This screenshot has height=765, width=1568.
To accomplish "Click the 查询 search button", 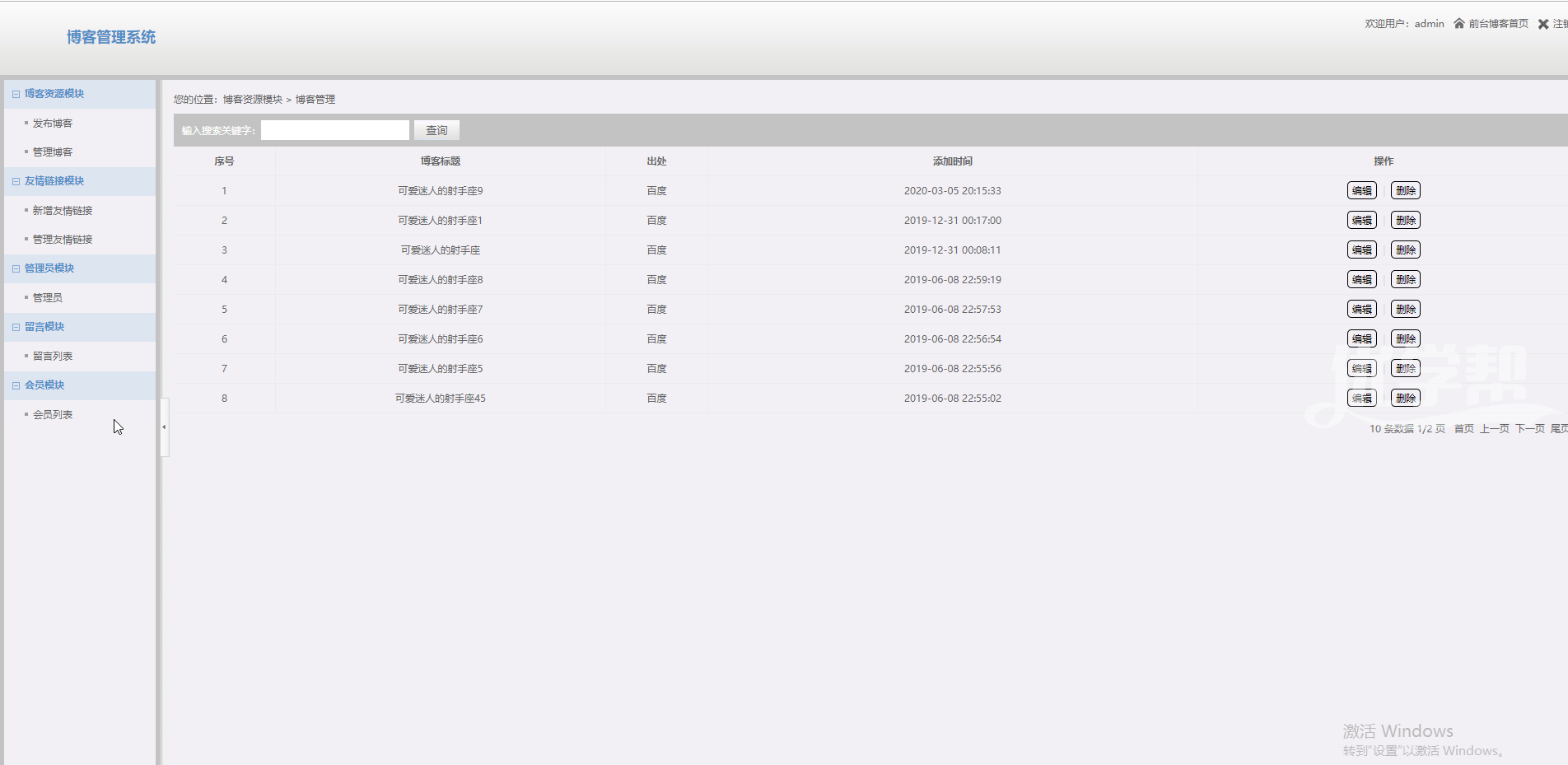I will click(436, 130).
